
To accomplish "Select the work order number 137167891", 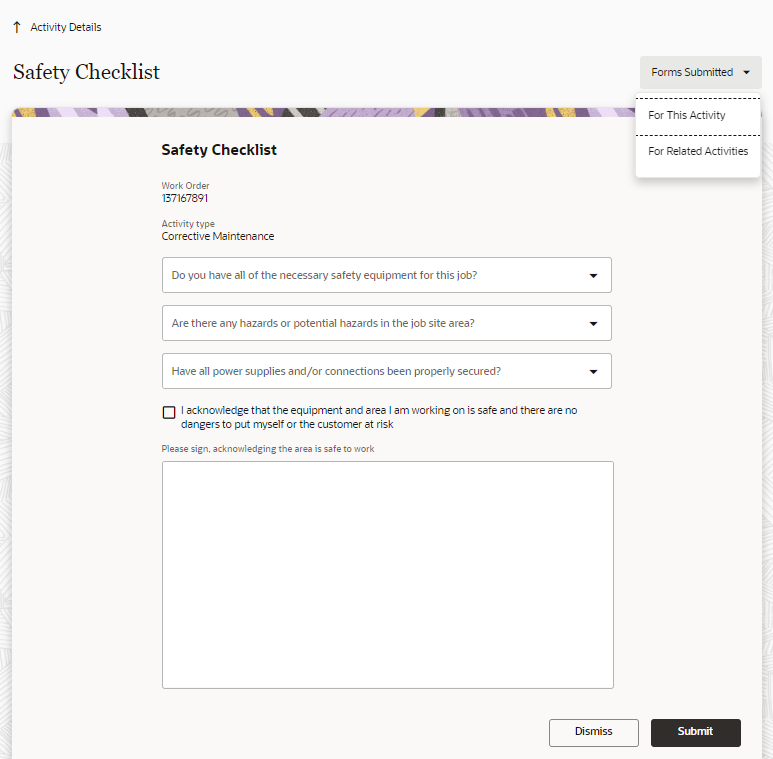I will pyautogui.click(x=185, y=198).
